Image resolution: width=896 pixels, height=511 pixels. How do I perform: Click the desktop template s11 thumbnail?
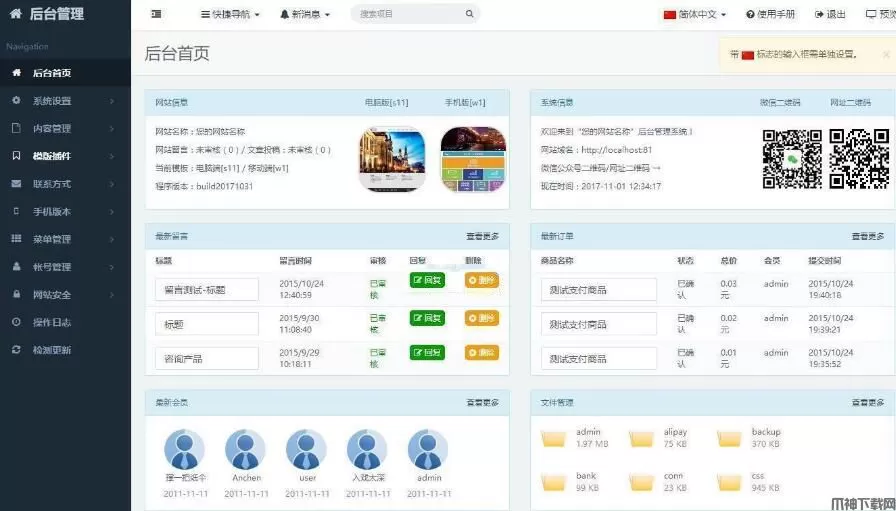(392, 159)
